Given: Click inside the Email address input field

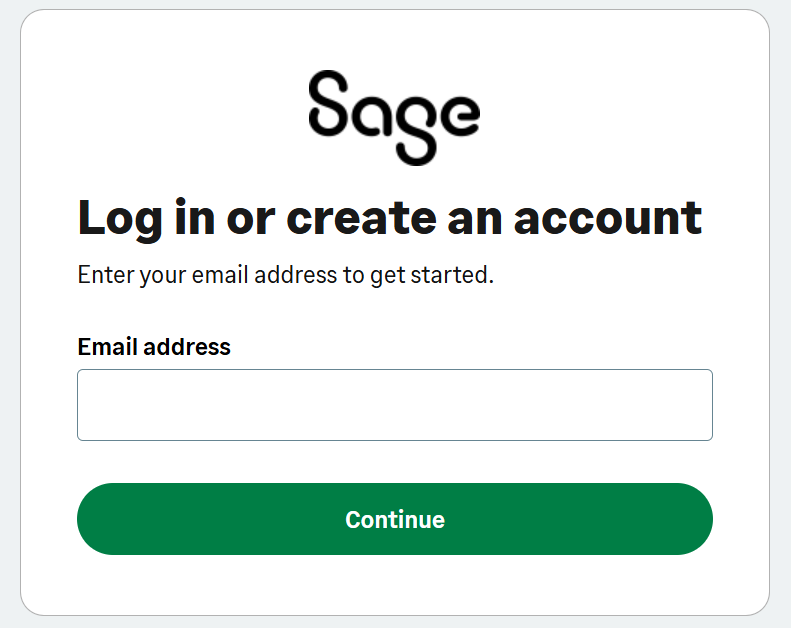Looking at the screenshot, I should [x=394, y=405].
